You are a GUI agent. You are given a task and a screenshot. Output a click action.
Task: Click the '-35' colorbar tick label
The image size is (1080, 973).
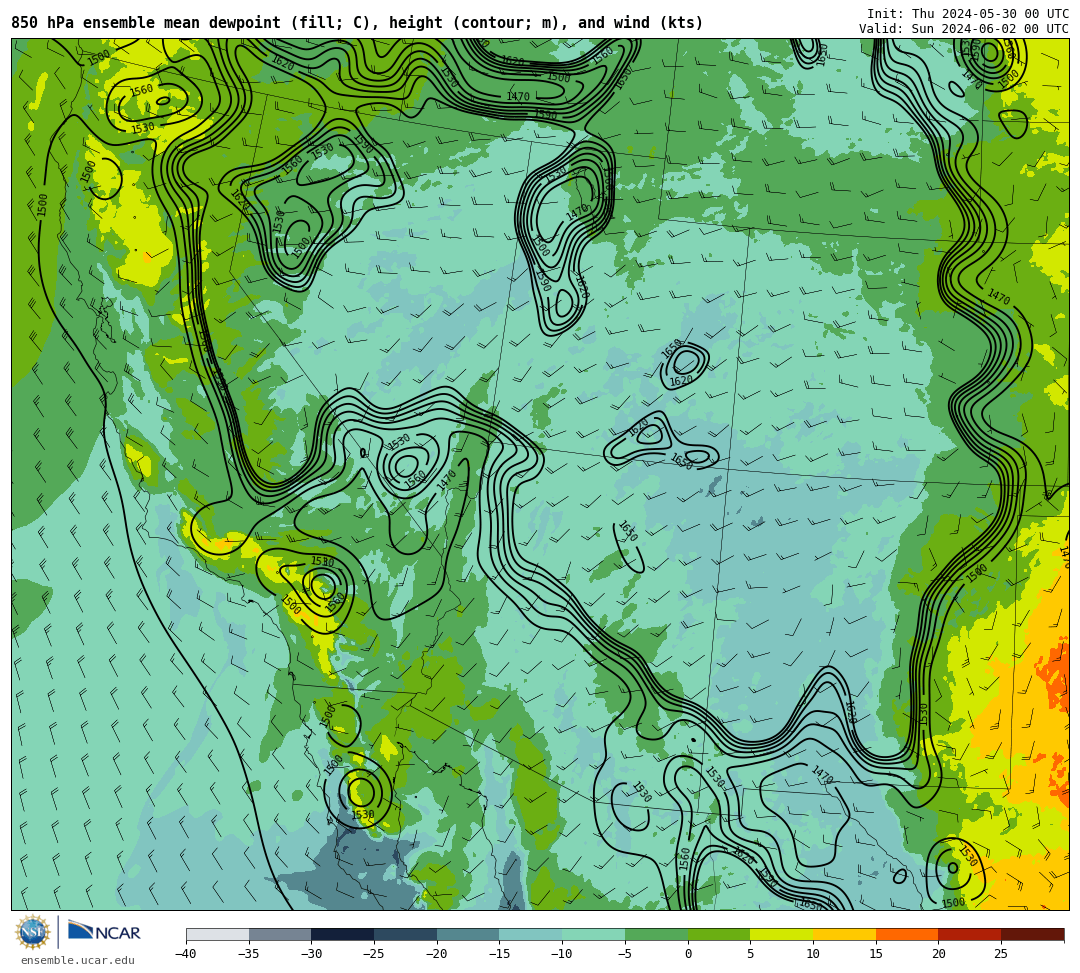(248, 954)
